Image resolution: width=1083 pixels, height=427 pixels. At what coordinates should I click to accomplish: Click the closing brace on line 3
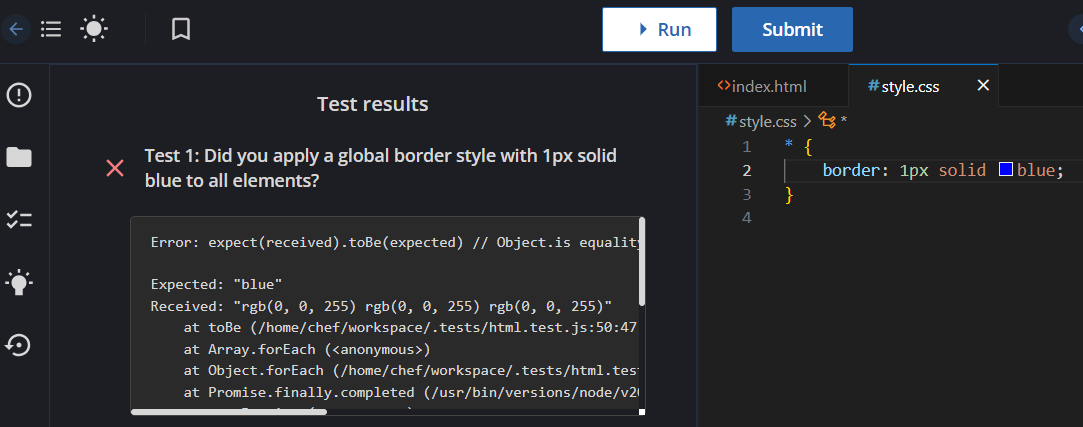[x=789, y=195]
